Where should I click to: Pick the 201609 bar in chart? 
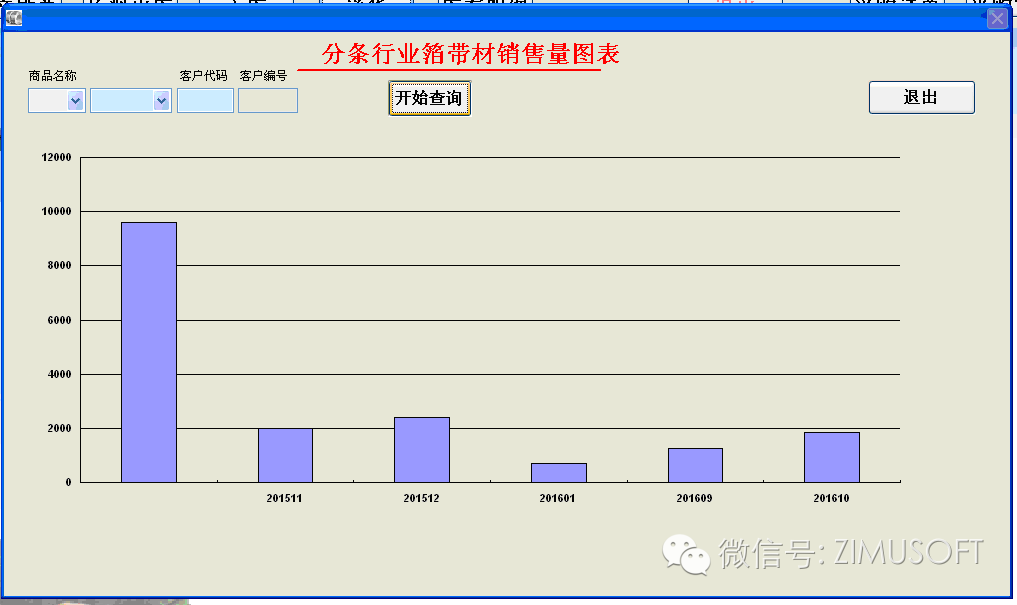pos(695,465)
